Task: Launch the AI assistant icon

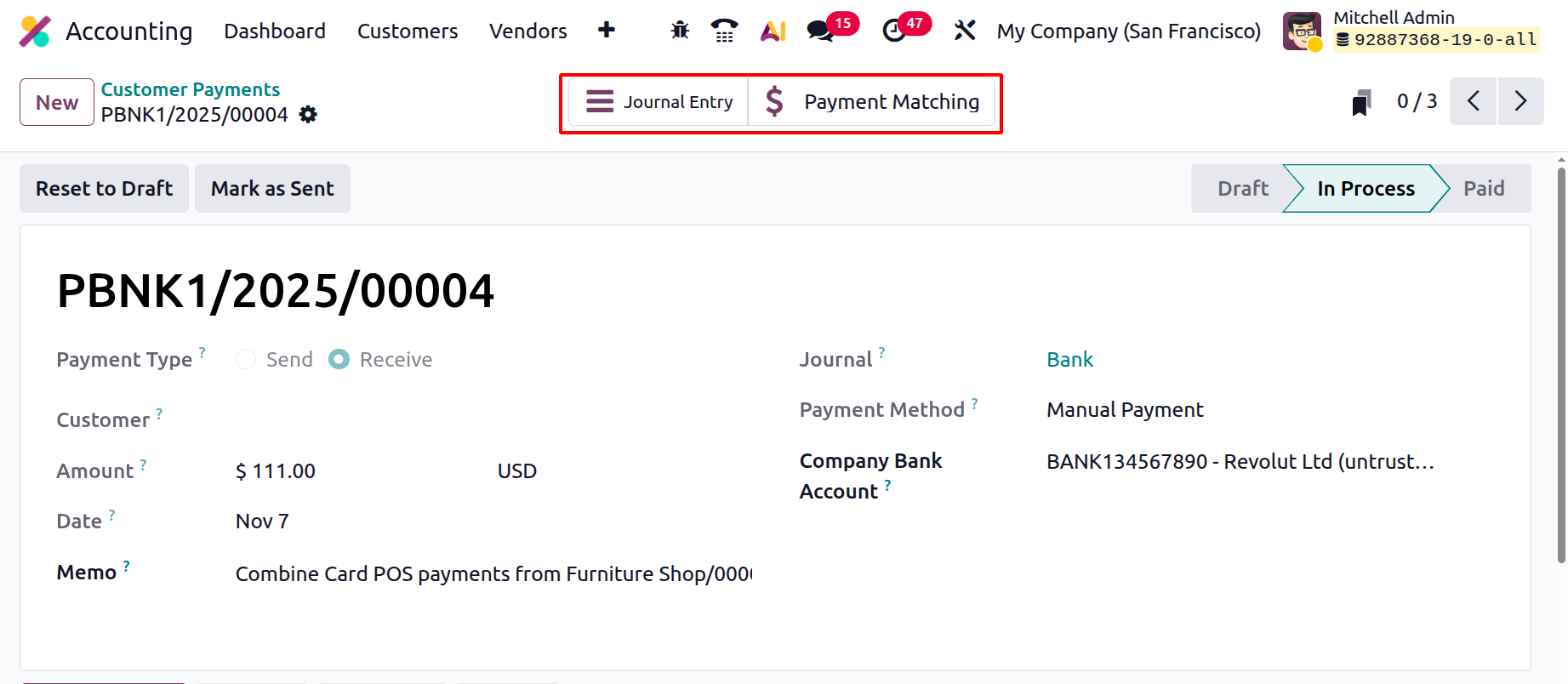Action: click(773, 31)
